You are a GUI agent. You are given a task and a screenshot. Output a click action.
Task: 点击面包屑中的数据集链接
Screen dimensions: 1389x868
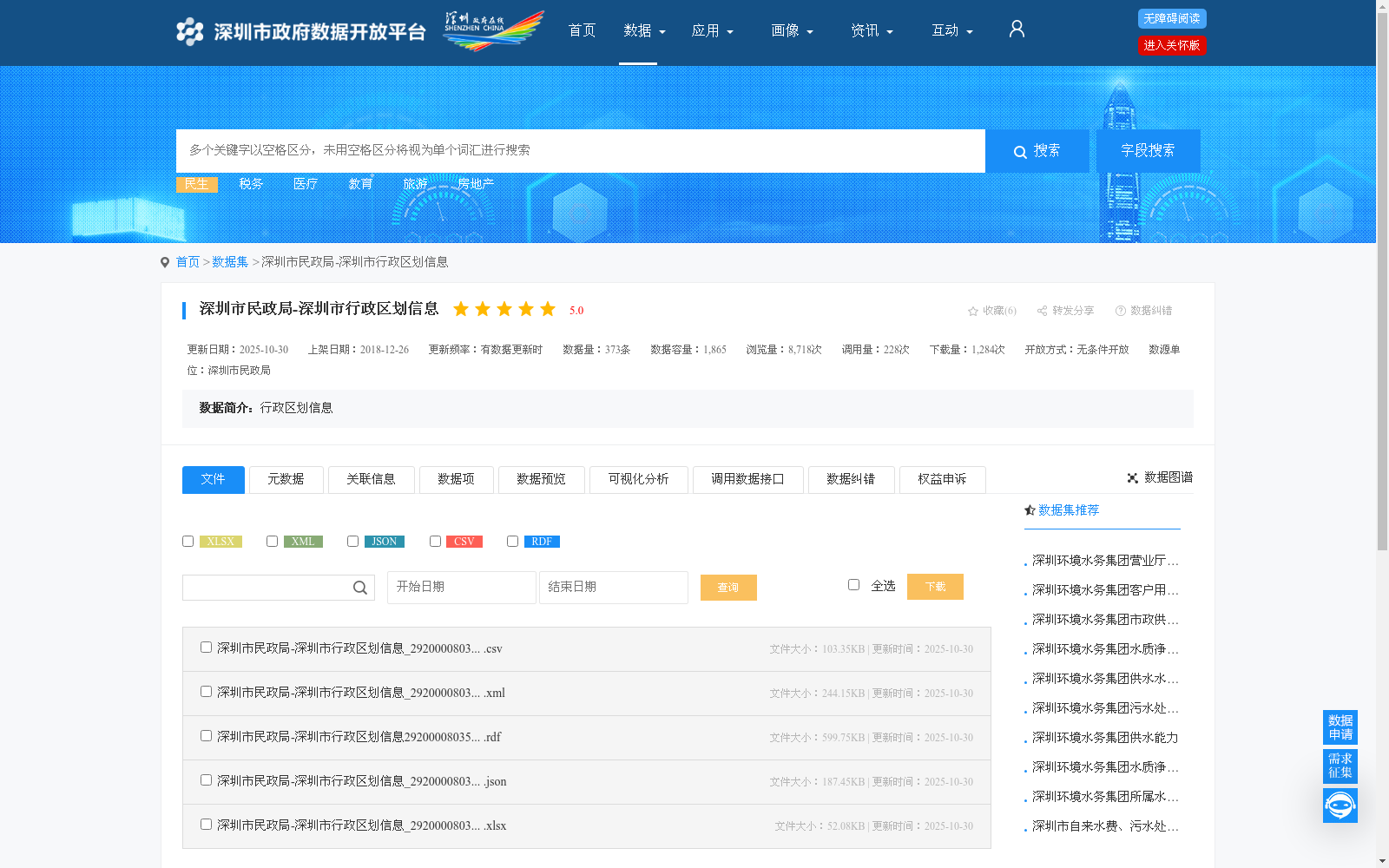pos(229,261)
